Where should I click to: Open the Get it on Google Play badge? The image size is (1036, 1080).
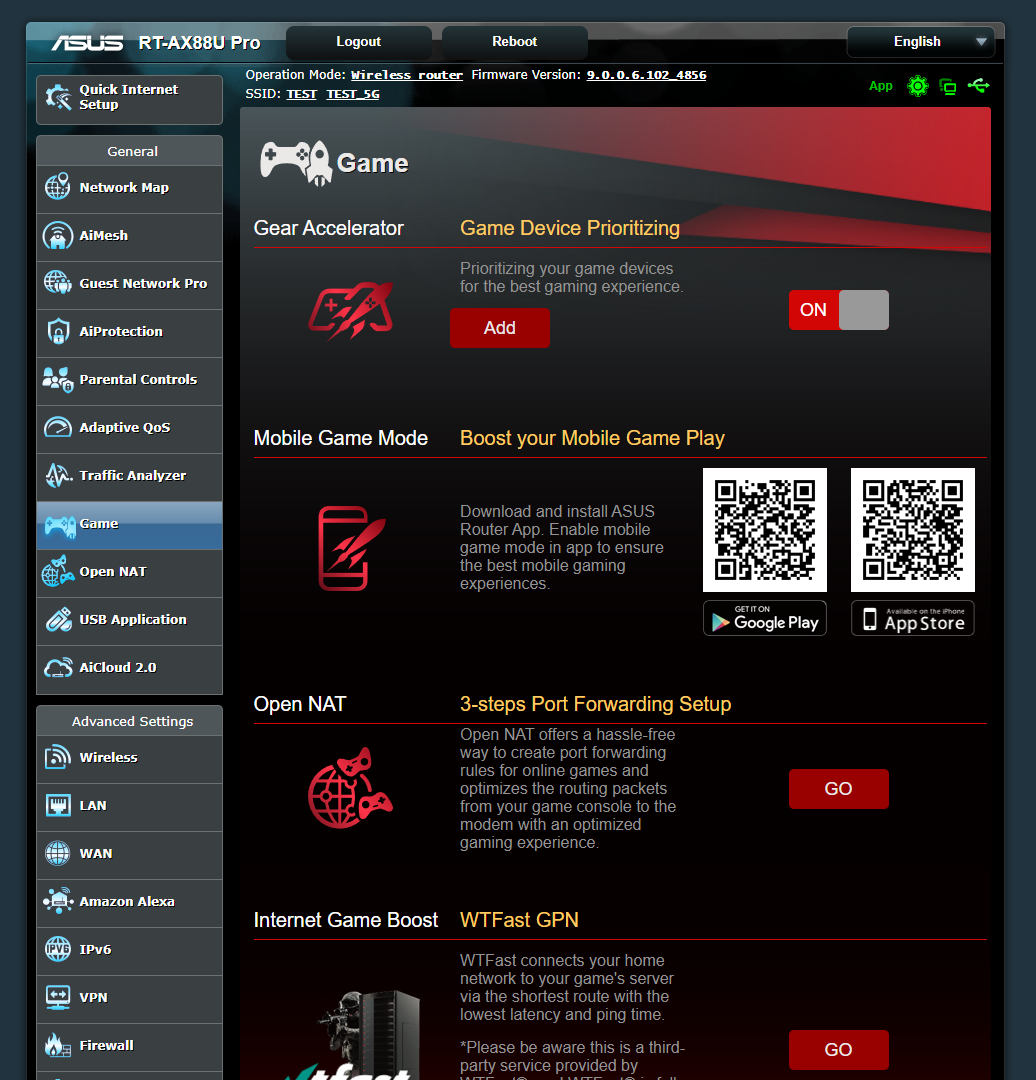click(765, 618)
